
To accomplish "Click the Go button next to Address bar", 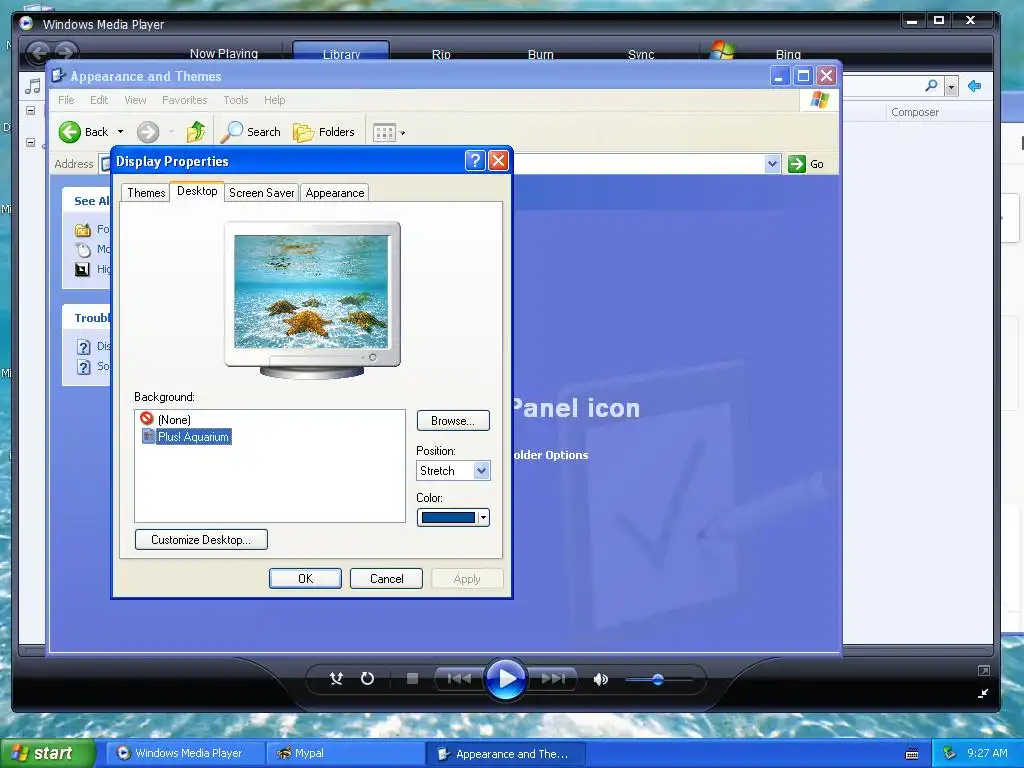I will click(806, 164).
